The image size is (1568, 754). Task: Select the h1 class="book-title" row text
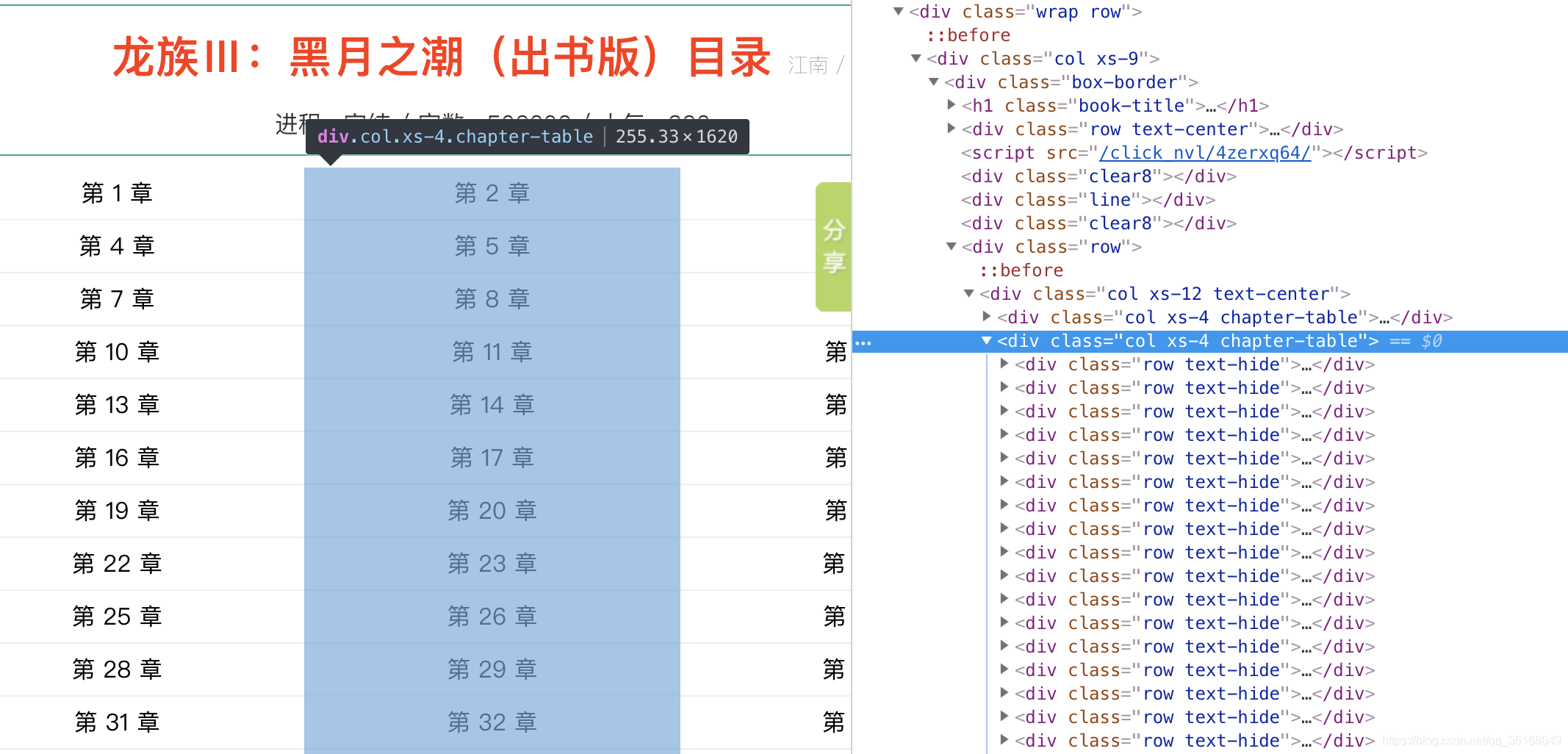pos(1115,106)
